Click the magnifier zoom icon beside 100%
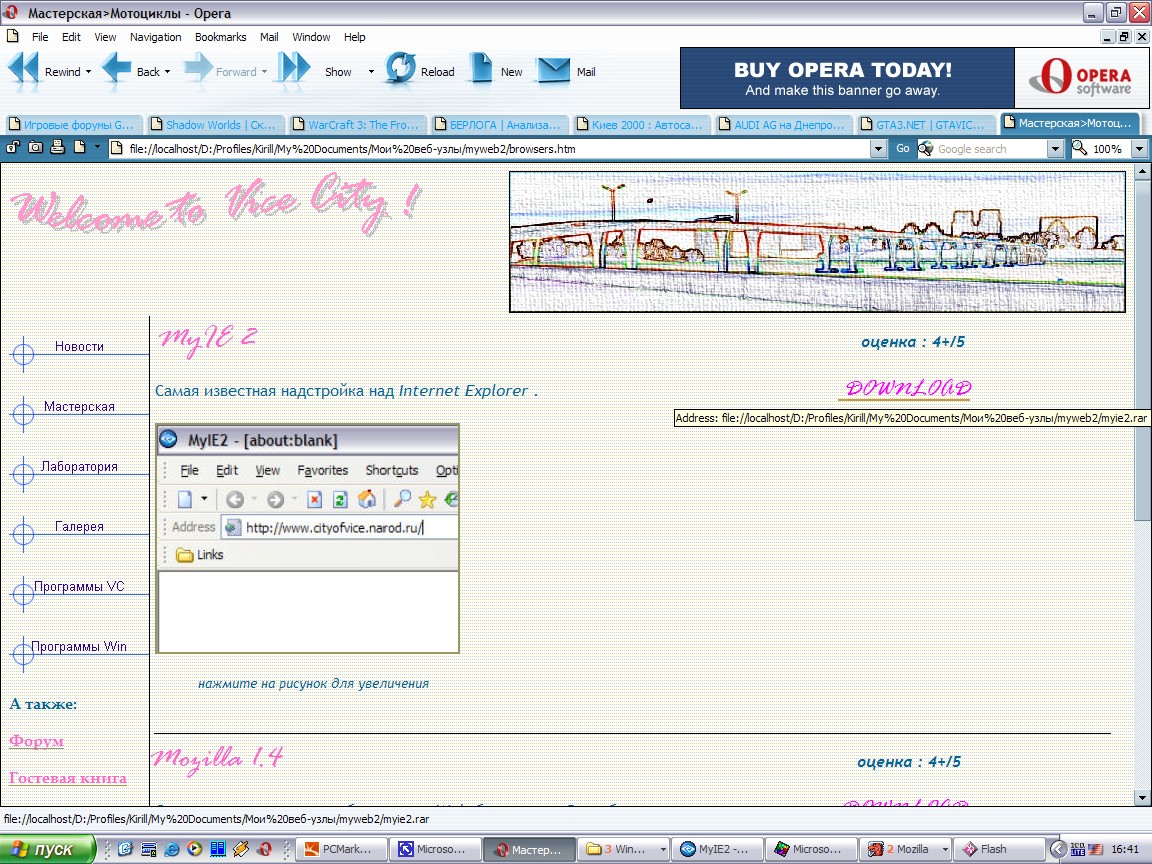Image resolution: width=1152 pixels, height=864 pixels. click(x=1079, y=148)
